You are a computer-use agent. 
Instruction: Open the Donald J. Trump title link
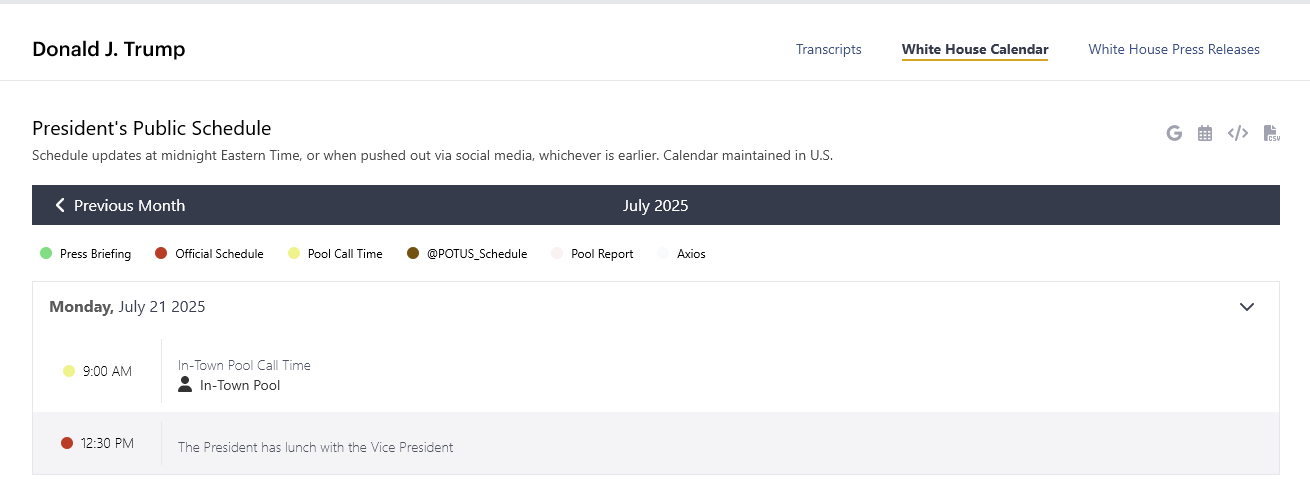tap(108, 49)
